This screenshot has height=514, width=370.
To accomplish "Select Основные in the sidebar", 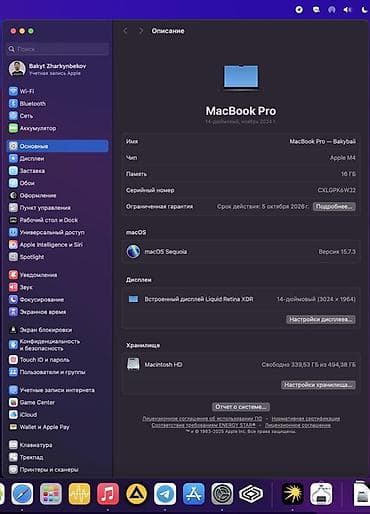I will click(x=57, y=146).
